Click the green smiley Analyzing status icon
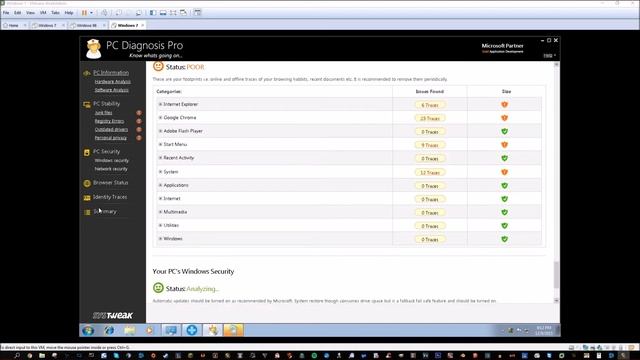This screenshot has width=640, height=360. [x=158, y=288]
